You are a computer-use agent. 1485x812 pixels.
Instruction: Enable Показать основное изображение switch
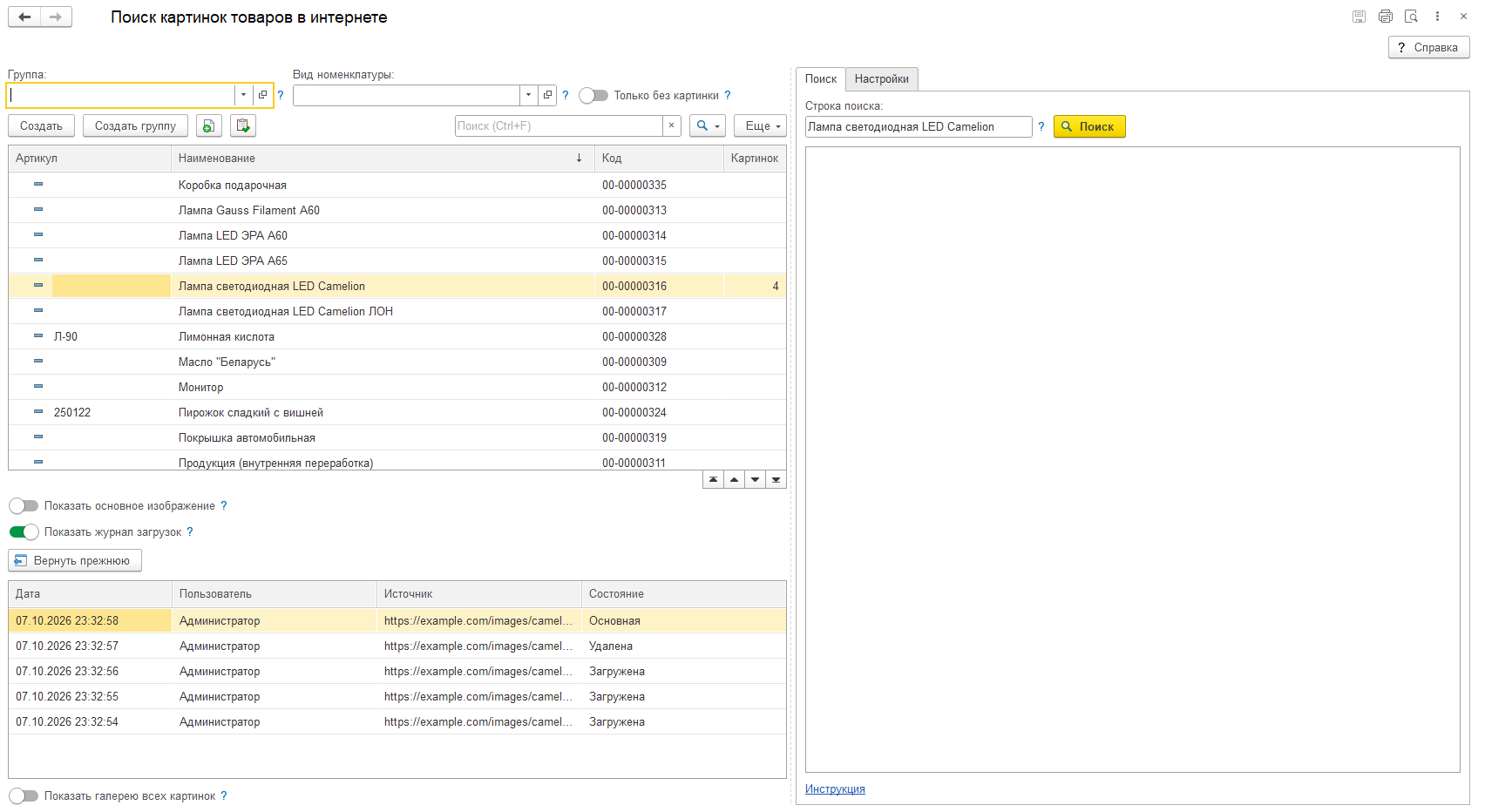pos(24,506)
